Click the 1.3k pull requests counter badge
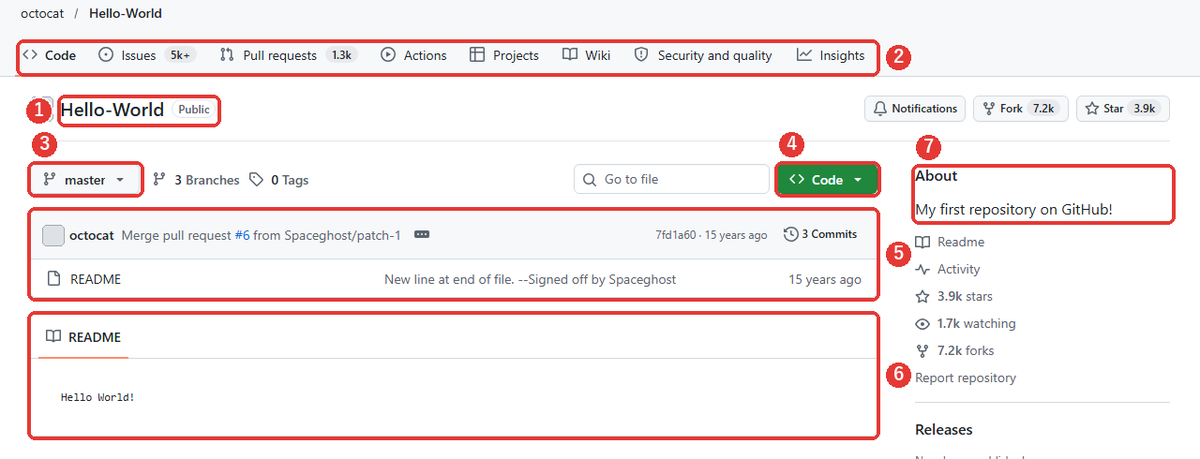The image size is (1200, 459). [341, 56]
